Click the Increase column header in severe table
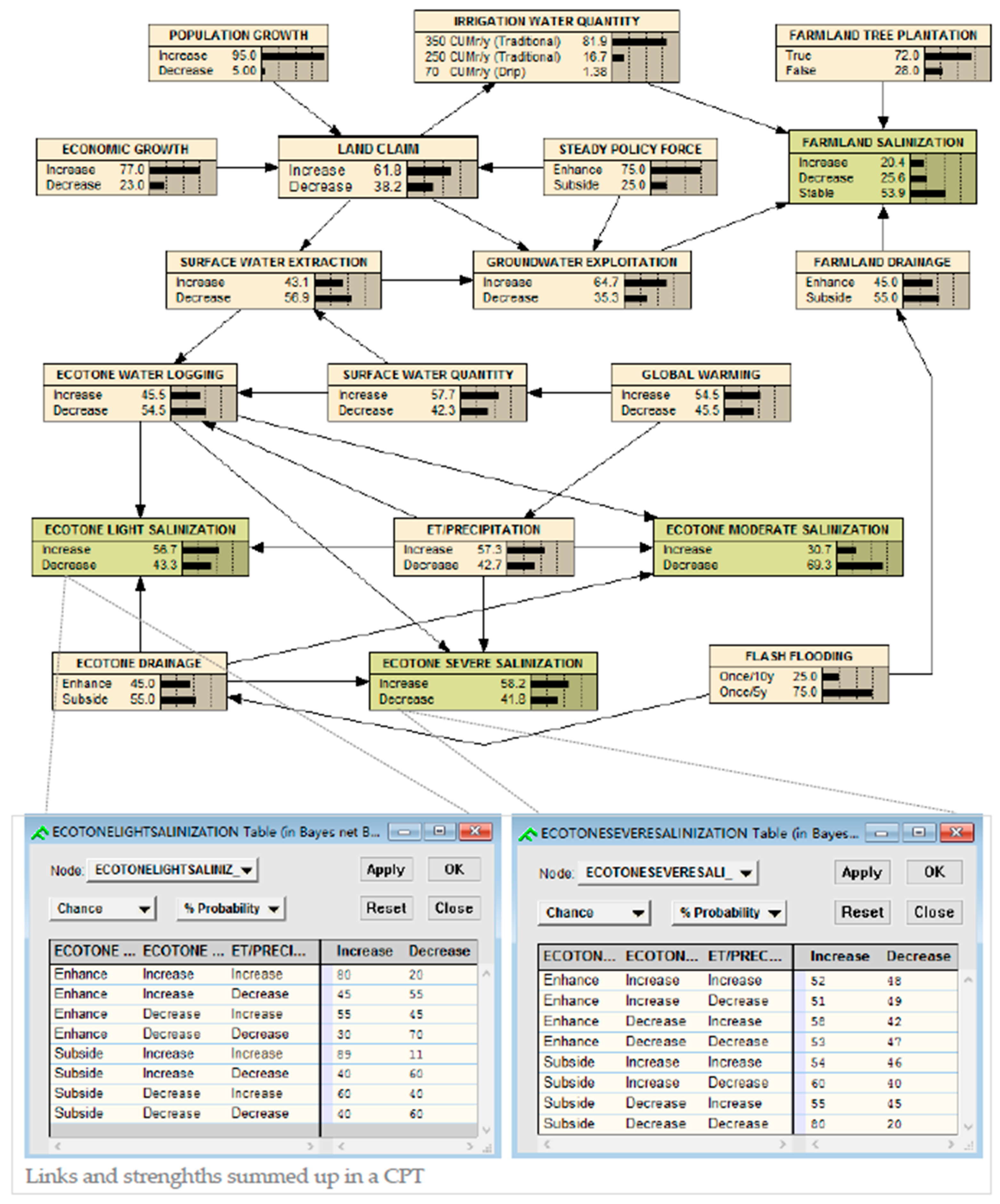Image resolution: width=1000 pixels, height=1204 pixels. pos(839,957)
